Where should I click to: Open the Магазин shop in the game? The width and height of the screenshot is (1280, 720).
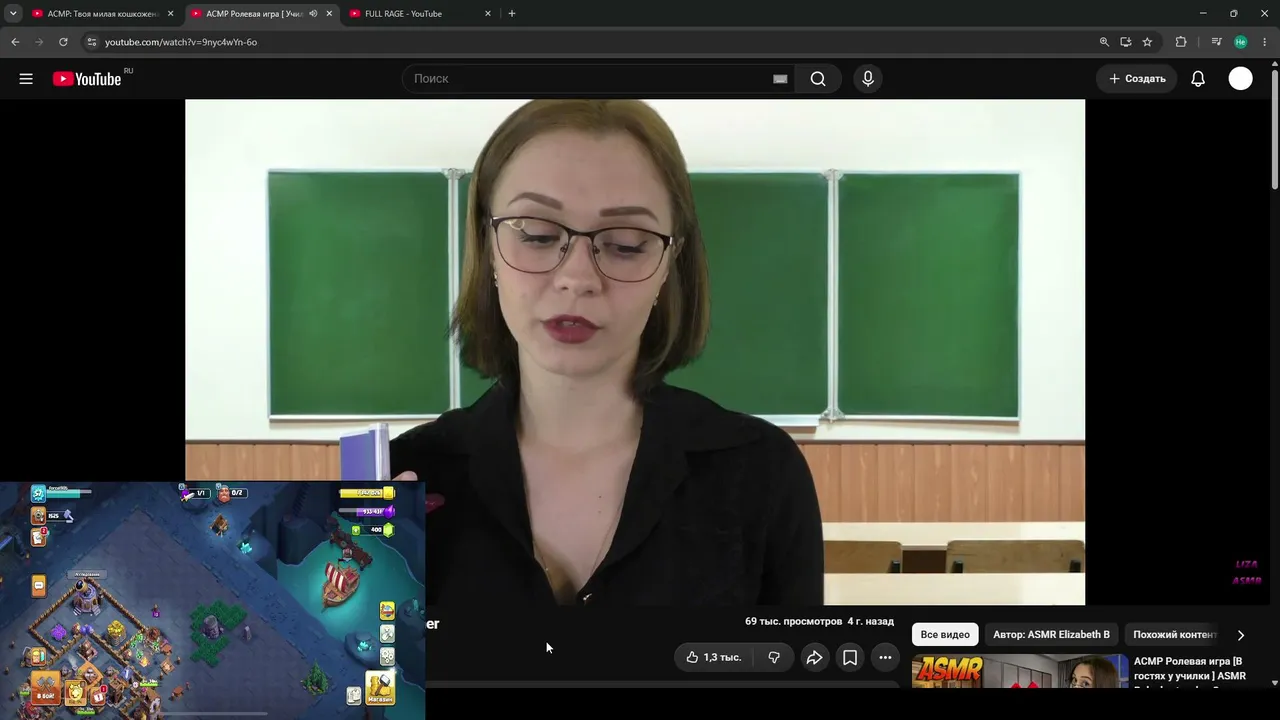(x=380, y=688)
